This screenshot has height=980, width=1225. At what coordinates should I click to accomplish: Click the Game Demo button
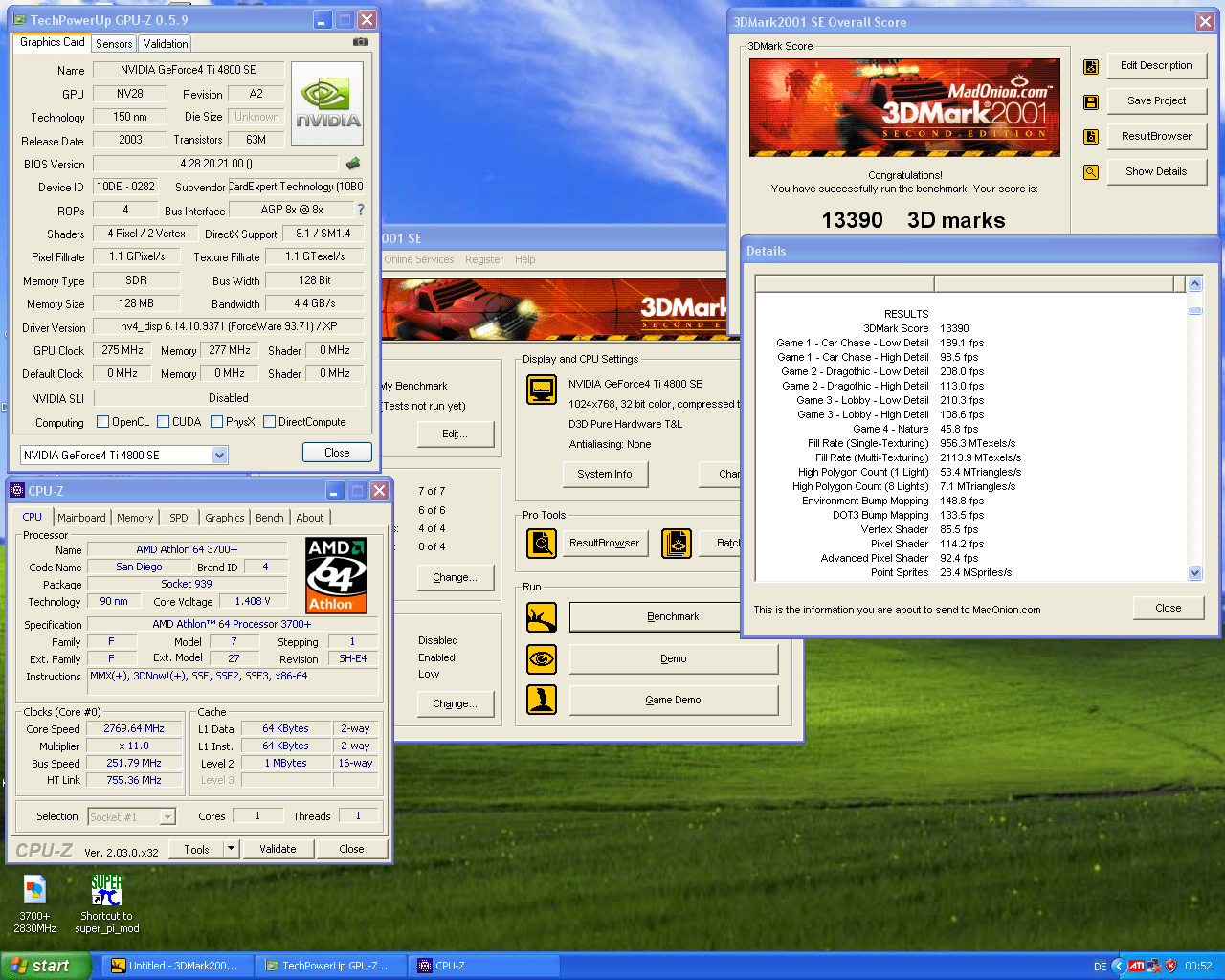coord(673,700)
